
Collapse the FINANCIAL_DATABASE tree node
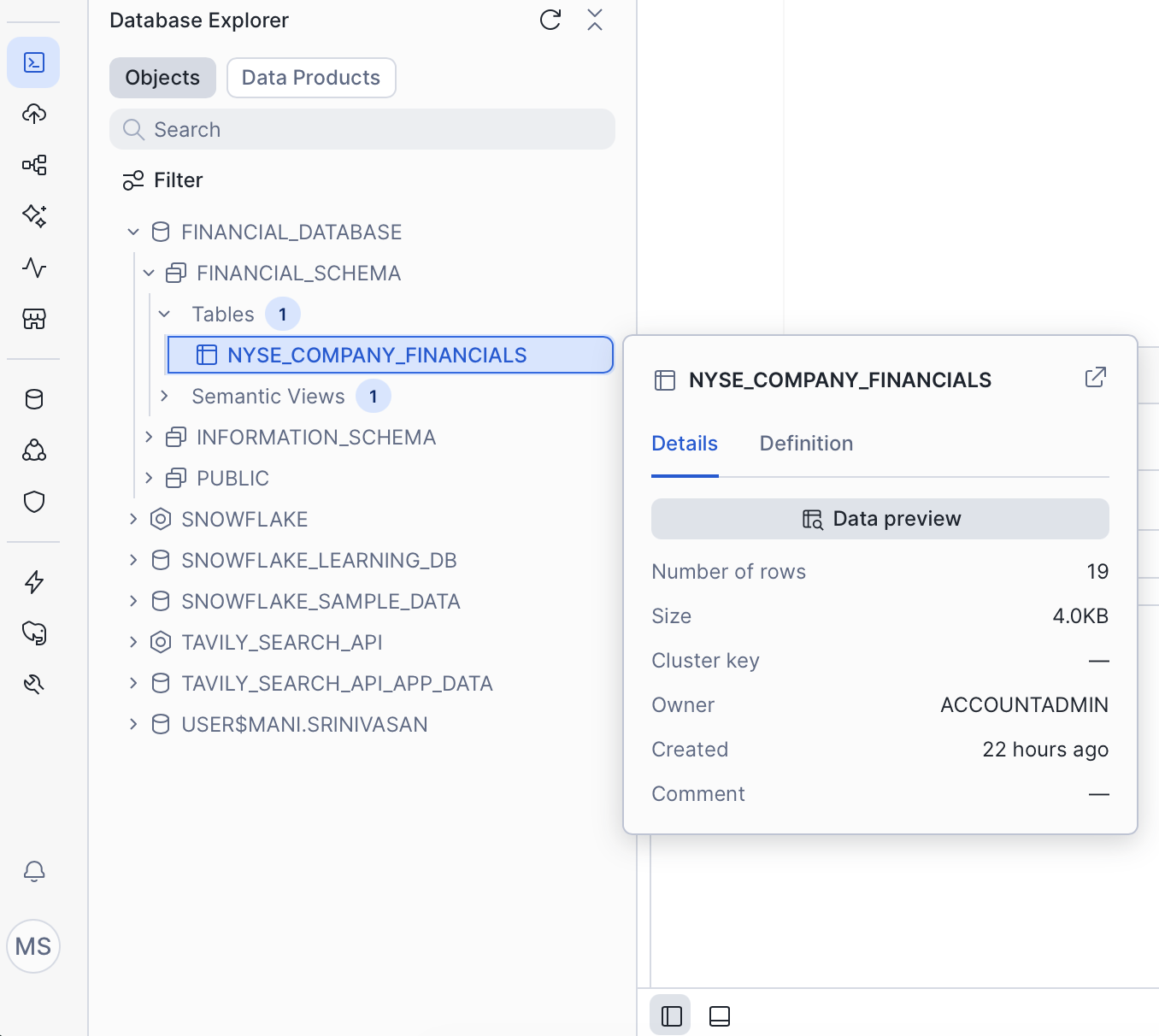tap(133, 231)
